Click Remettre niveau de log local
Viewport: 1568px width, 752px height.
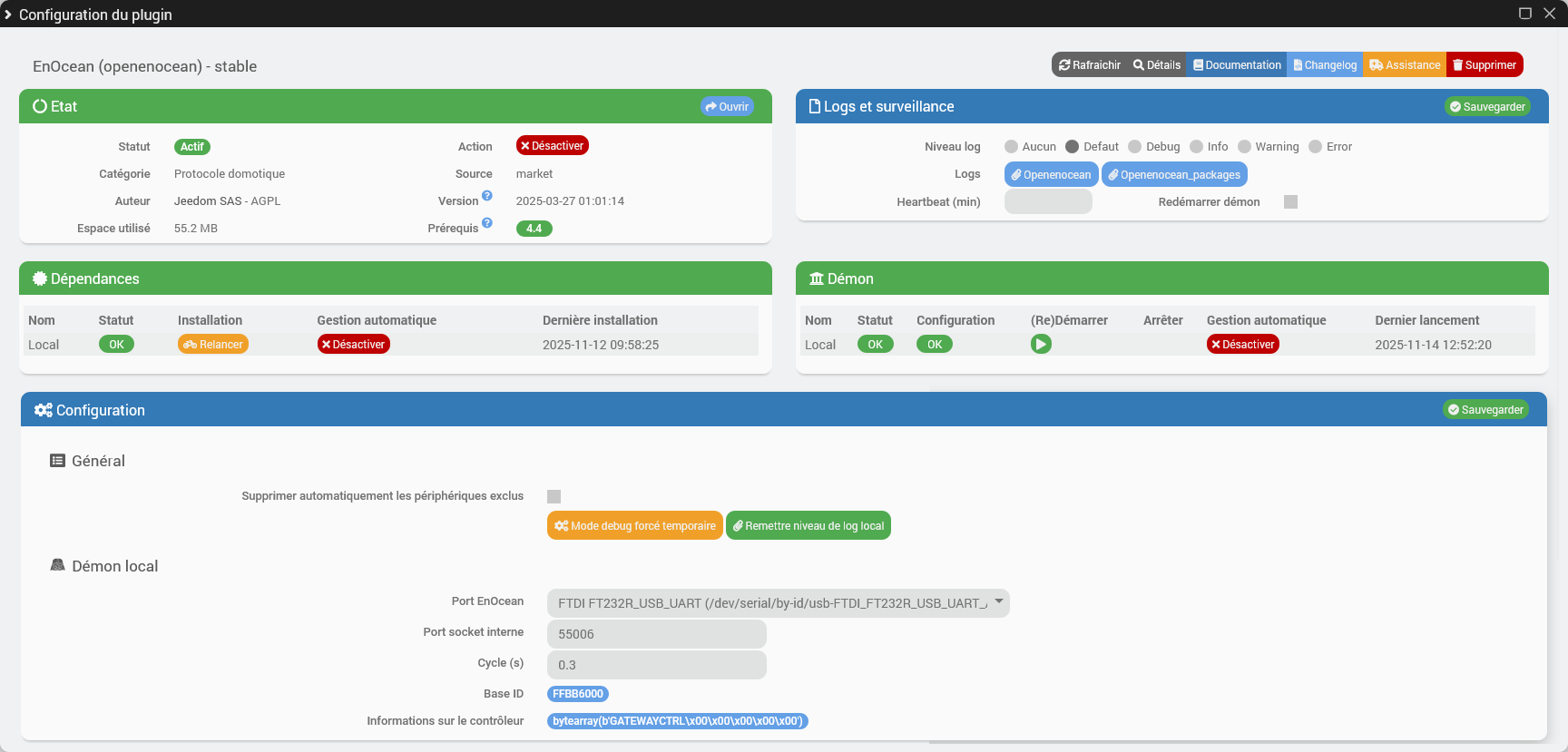[808, 526]
